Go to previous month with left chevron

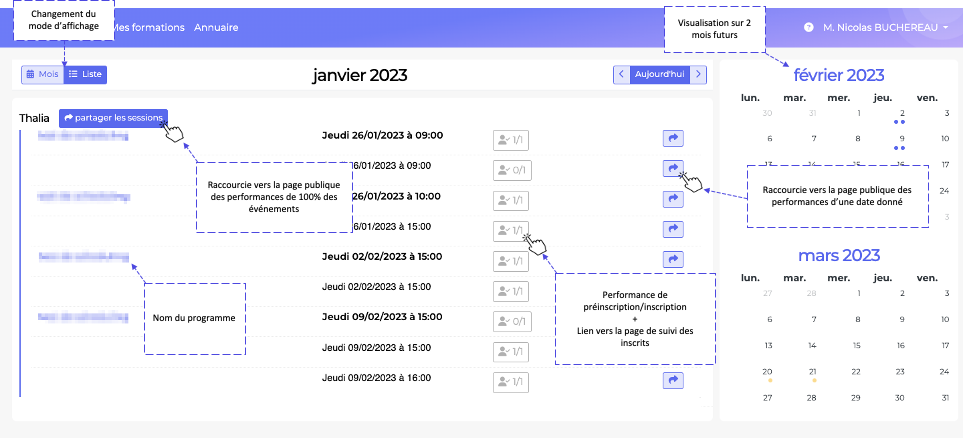[x=621, y=74]
